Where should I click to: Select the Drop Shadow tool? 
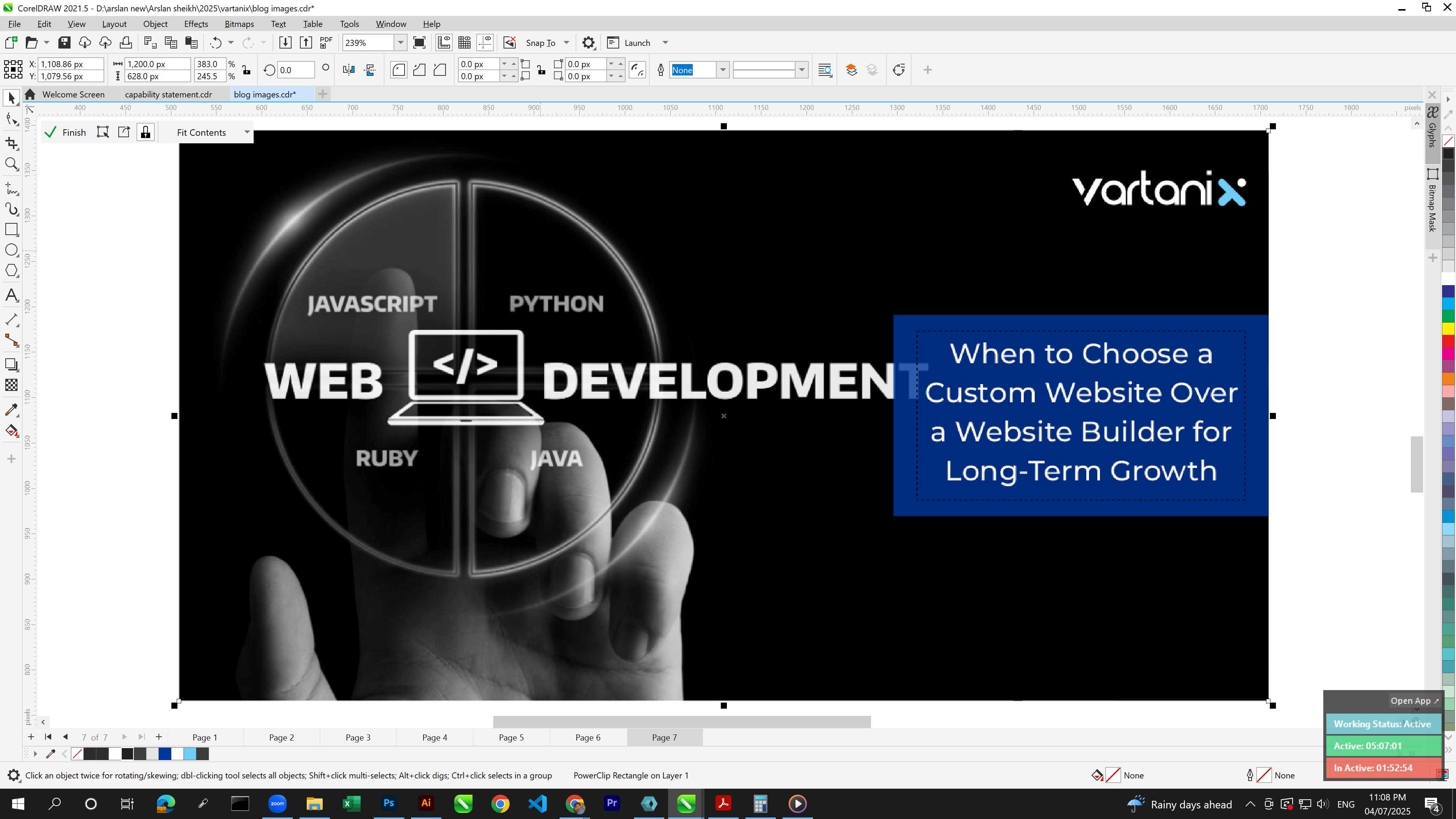11,364
